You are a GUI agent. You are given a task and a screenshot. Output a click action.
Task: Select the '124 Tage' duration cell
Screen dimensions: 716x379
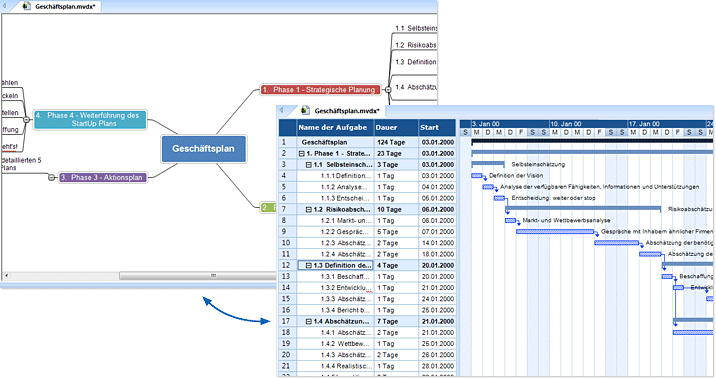396,142
